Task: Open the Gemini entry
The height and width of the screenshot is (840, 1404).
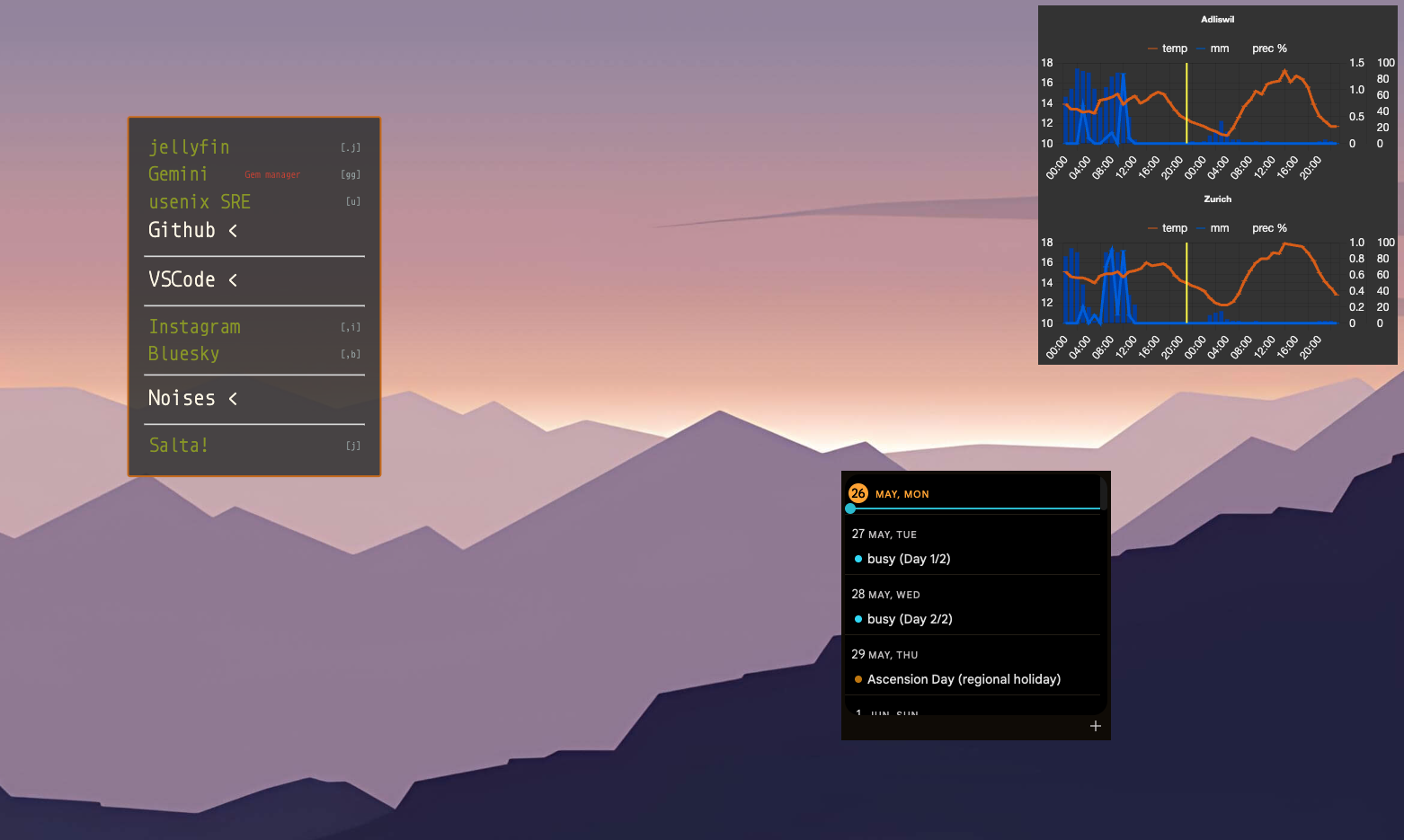Action: pyautogui.click(x=178, y=174)
